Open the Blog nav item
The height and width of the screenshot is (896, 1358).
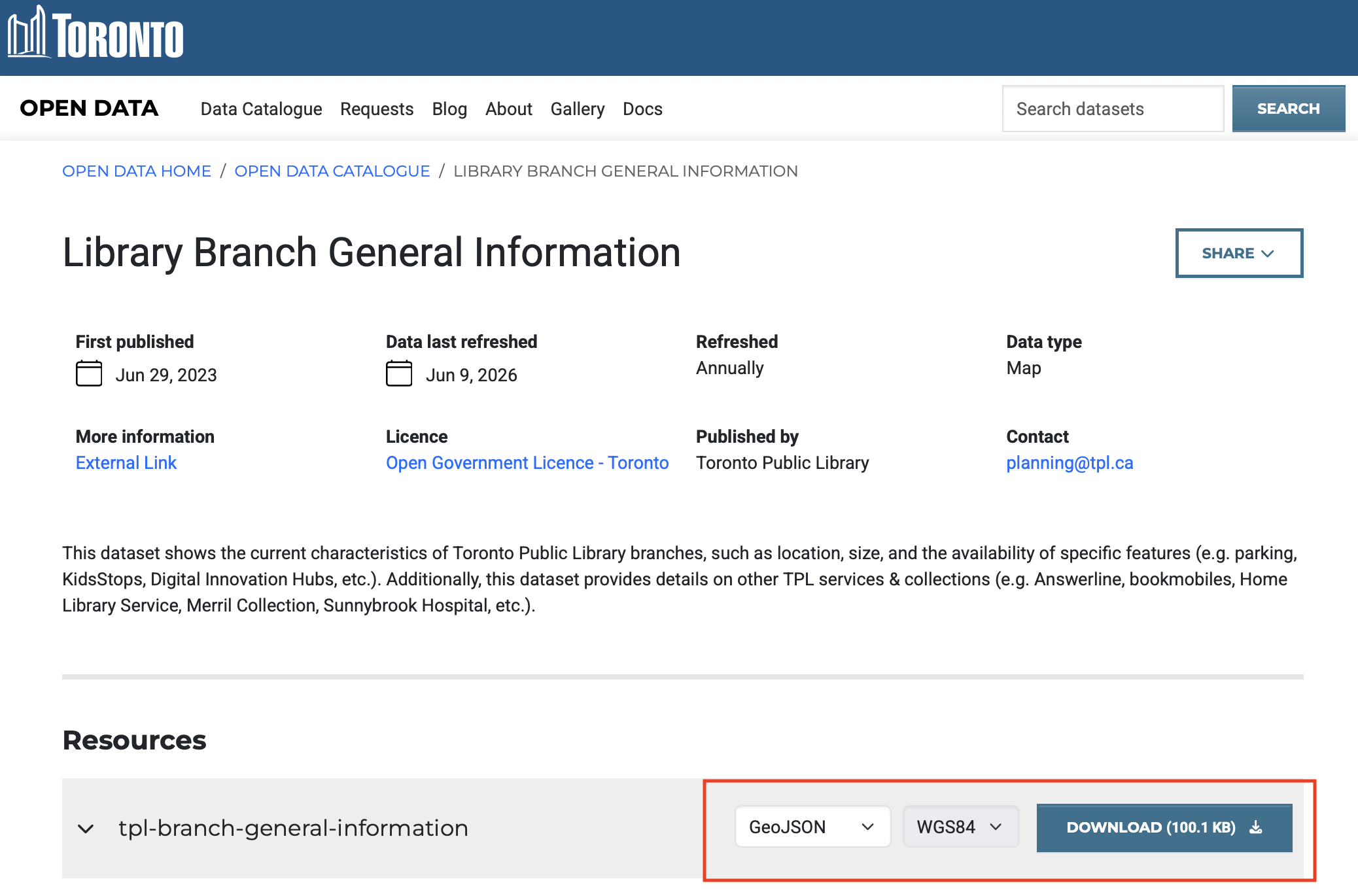[x=450, y=109]
